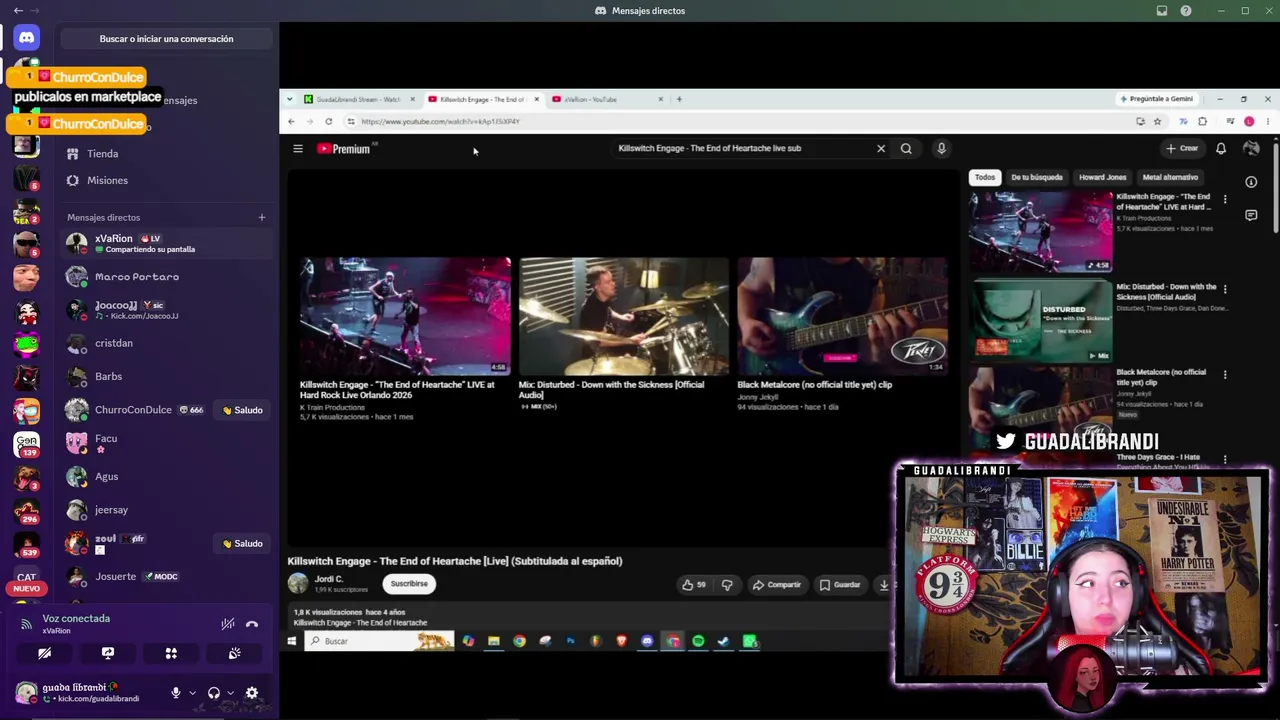Open YouTube notifications bell
This screenshot has height=720, width=1280.
point(1221,148)
